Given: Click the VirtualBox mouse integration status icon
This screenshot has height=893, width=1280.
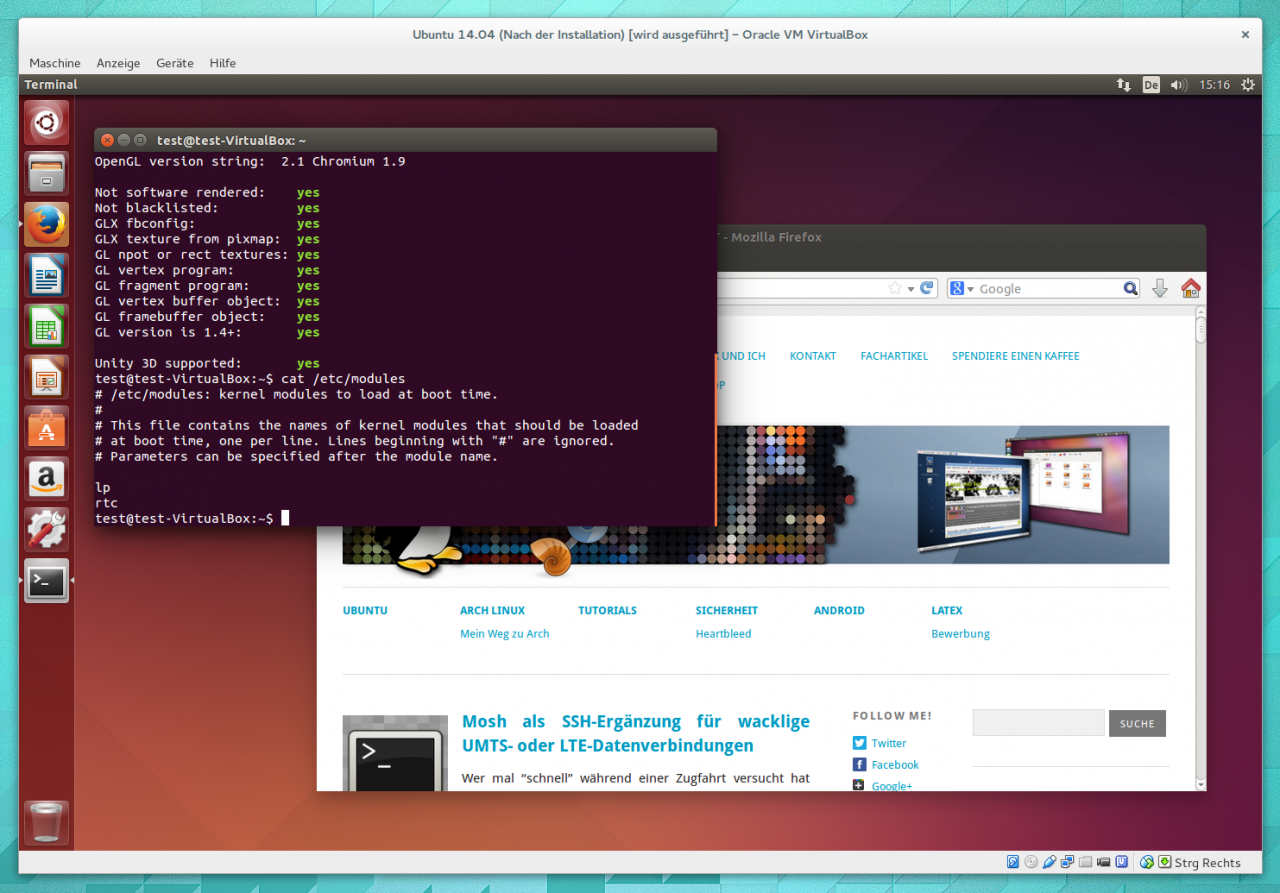Looking at the screenshot, I should pyautogui.click(x=1147, y=862).
